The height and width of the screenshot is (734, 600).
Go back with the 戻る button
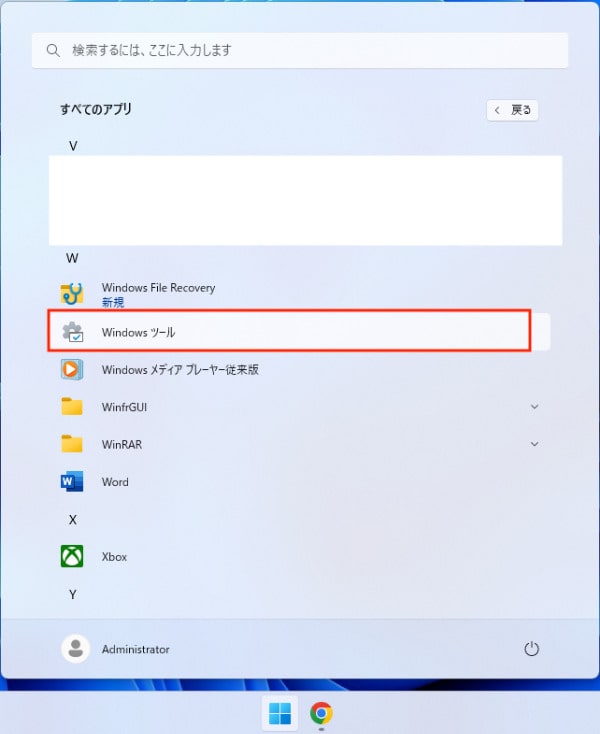[512, 110]
